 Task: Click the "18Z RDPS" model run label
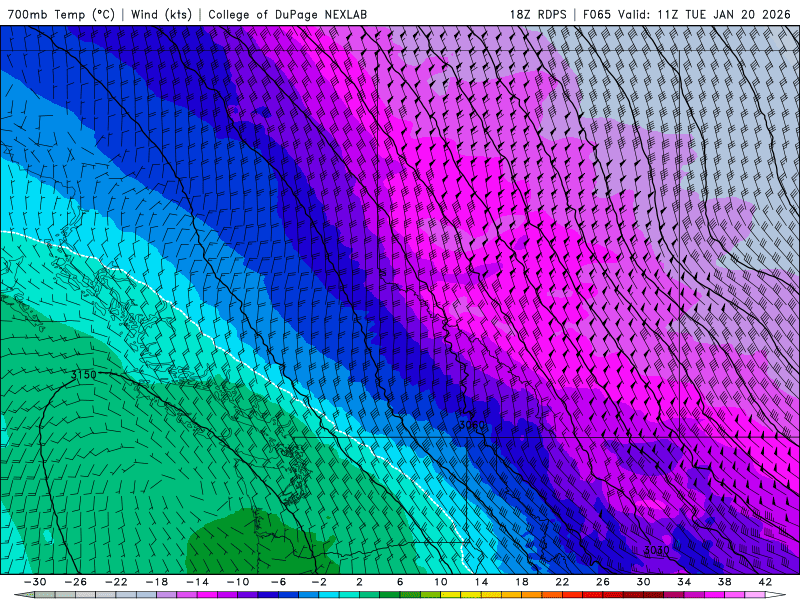click(538, 14)
